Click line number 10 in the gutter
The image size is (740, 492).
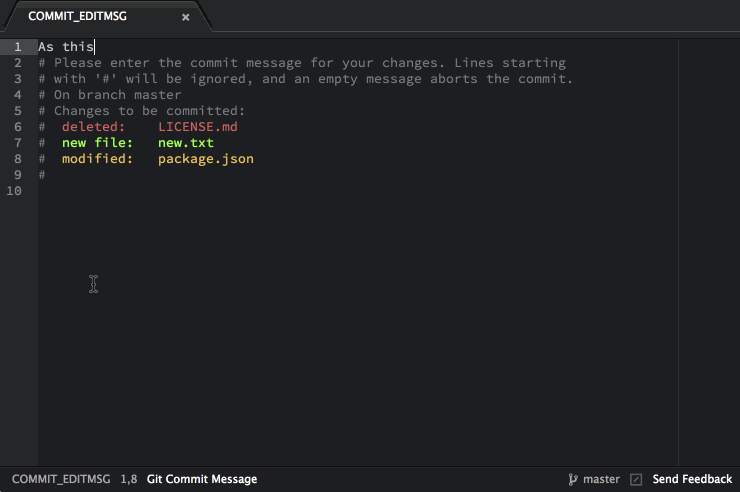pos(15,191)
